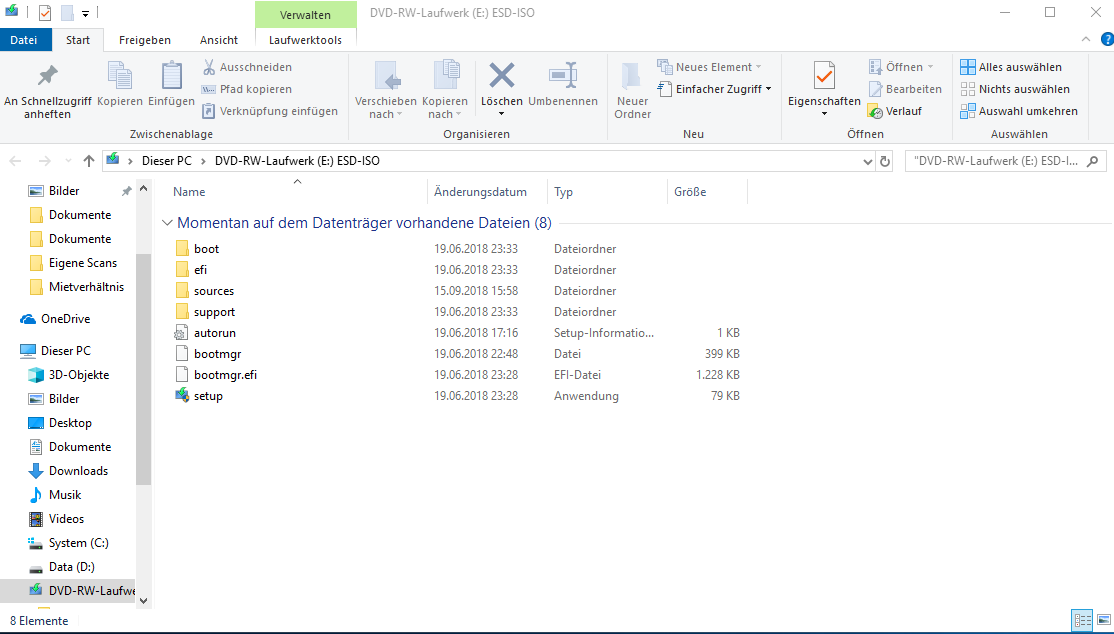
Task: Open Mietverhältnis quick access folder
Action: coord(86,287)
